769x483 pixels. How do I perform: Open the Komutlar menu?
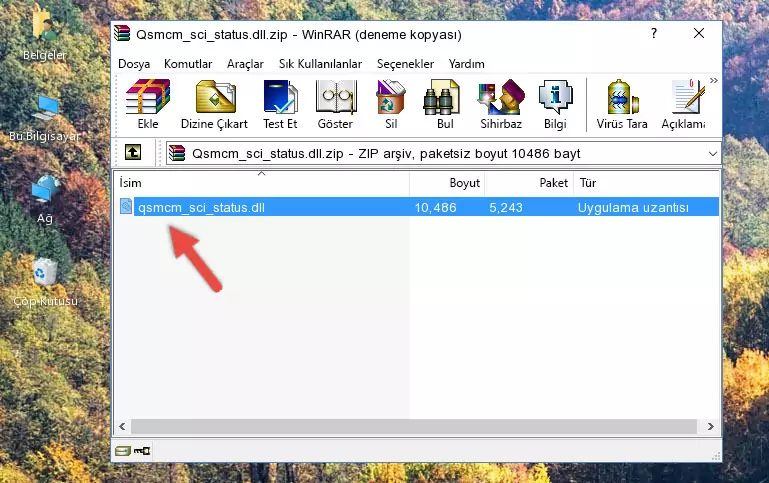[188, 64]
